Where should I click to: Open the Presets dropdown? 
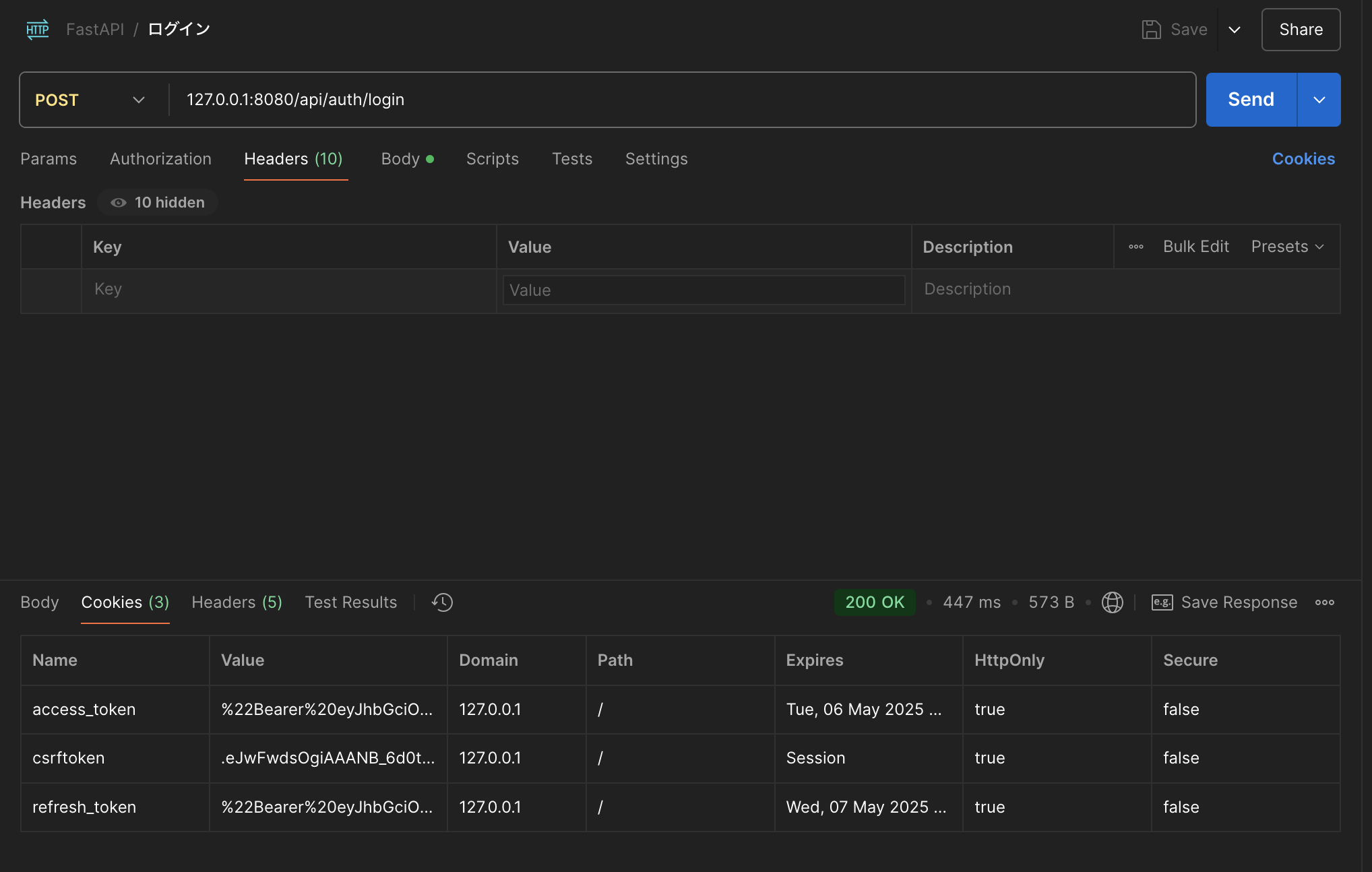pyautogui.click(x=1286, y=247)
